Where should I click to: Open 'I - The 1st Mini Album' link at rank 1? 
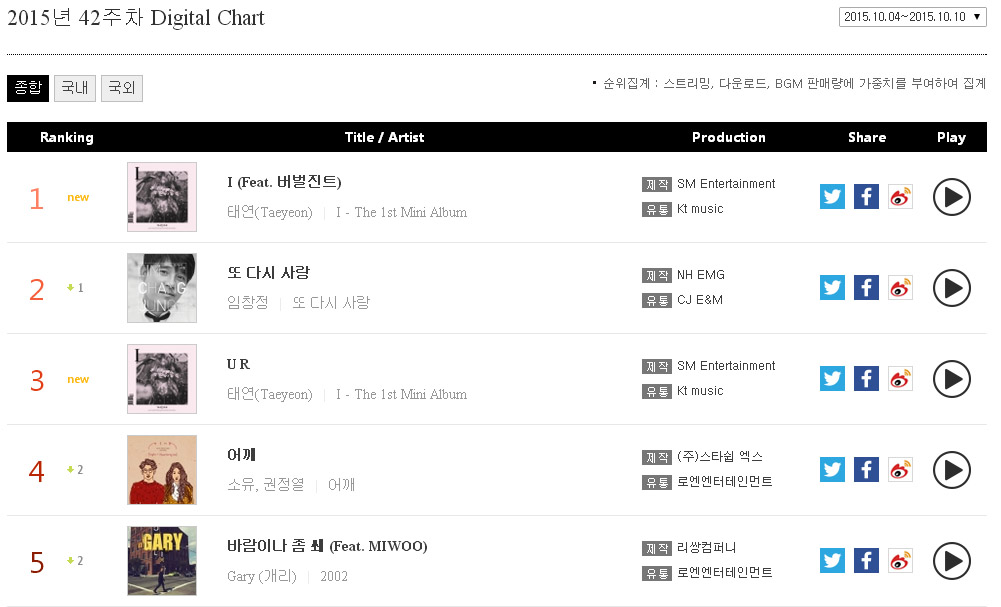[401, 213]
